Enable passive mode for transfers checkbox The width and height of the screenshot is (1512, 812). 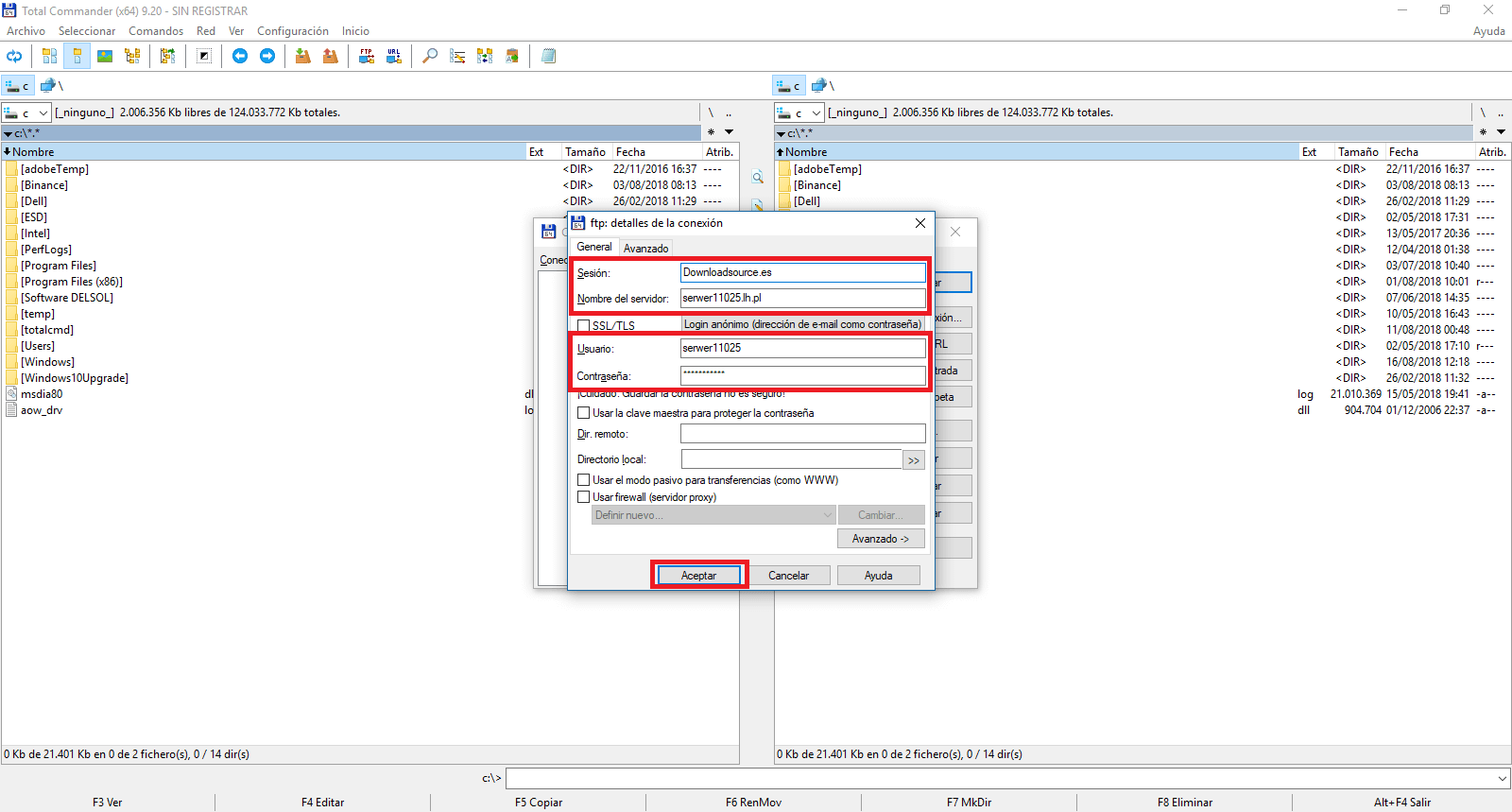coord(583,480)
